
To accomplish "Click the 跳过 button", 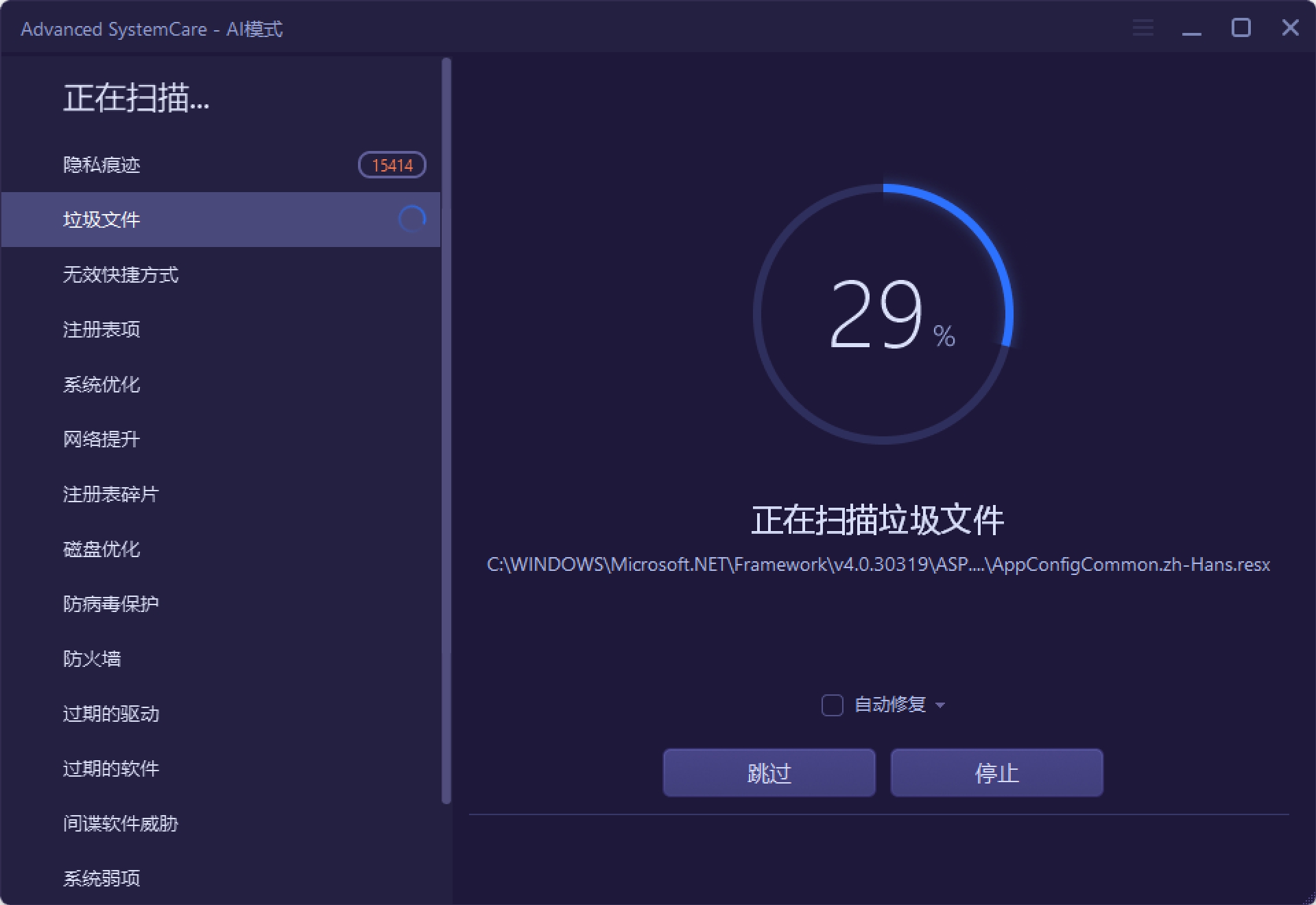I will pyautogui.click(x=768, y=773).
